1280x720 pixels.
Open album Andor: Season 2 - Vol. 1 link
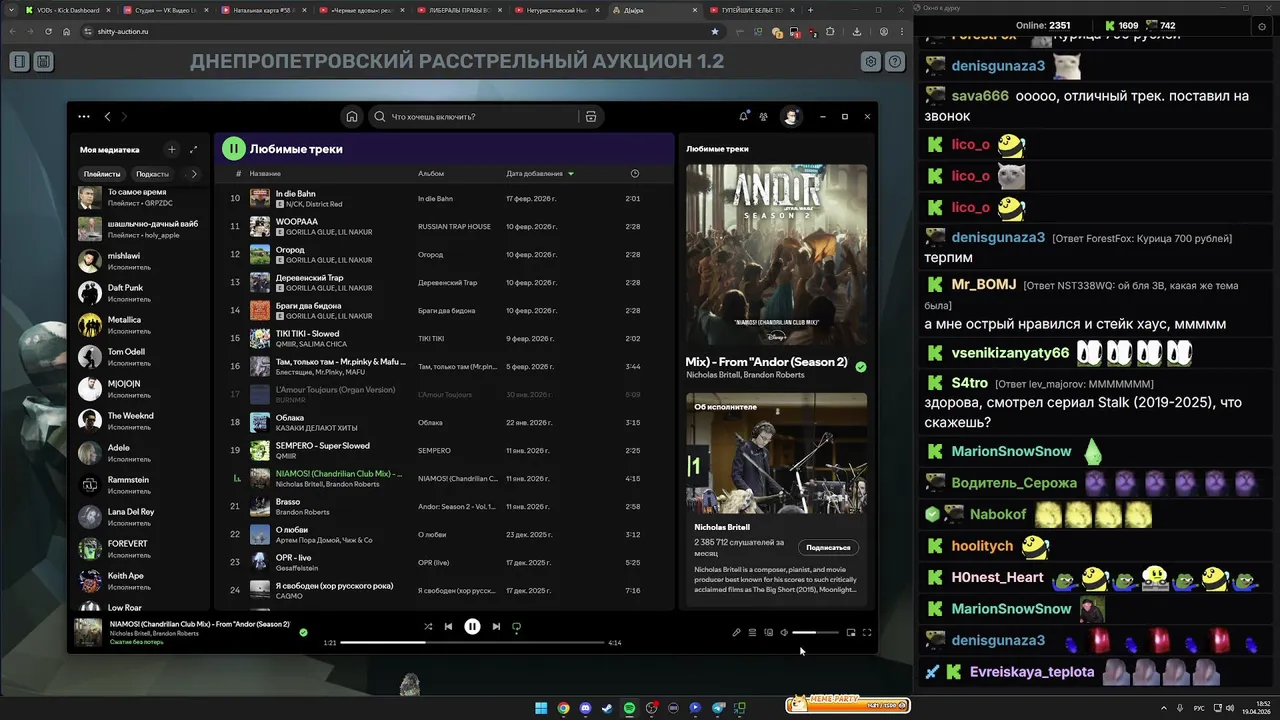click(x=457, y=507)
